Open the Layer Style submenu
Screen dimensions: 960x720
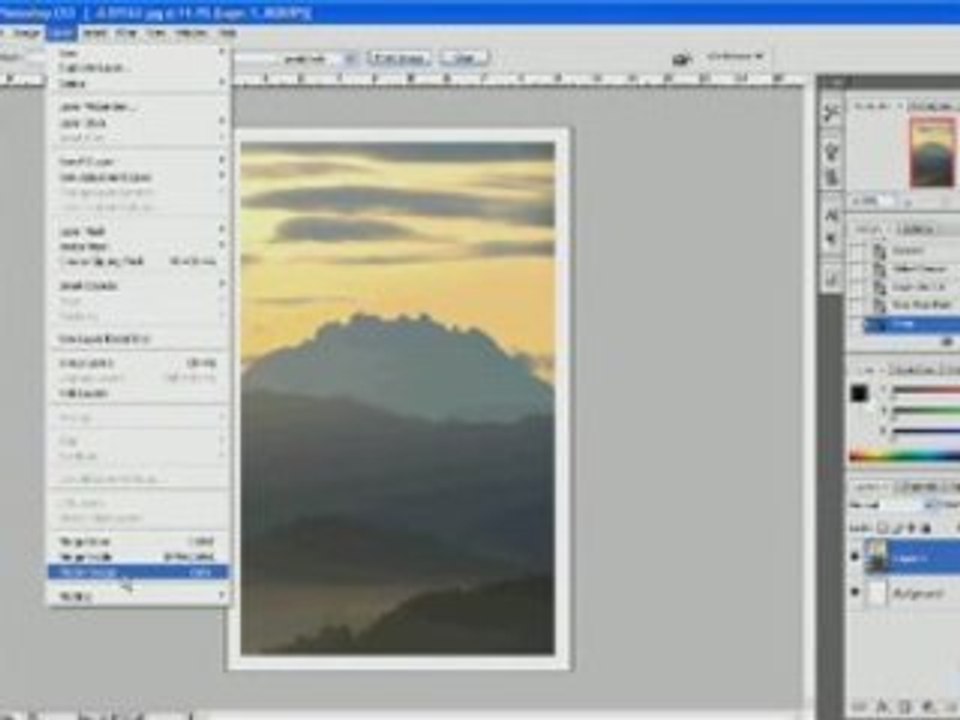[138, 122]
